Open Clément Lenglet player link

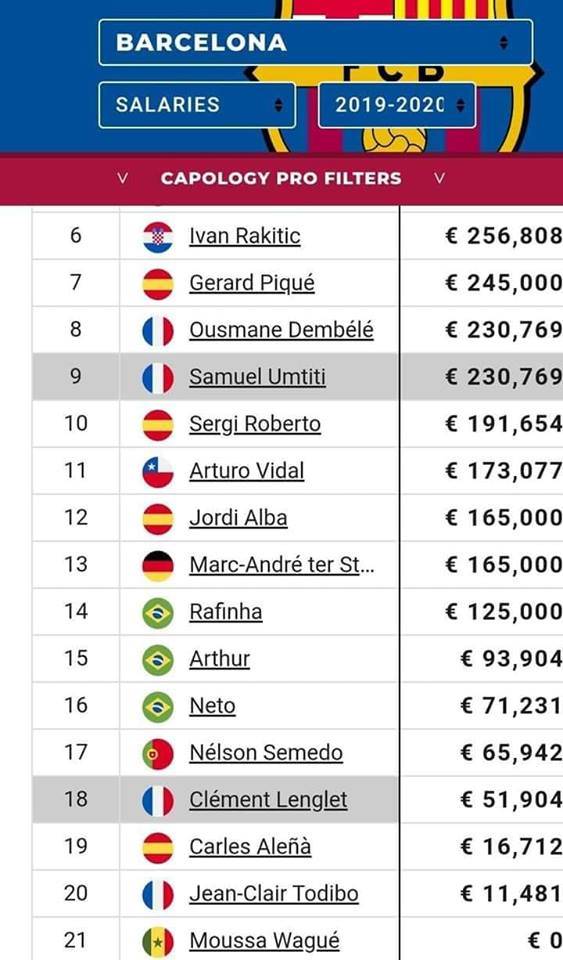click(x=268, y=800)
